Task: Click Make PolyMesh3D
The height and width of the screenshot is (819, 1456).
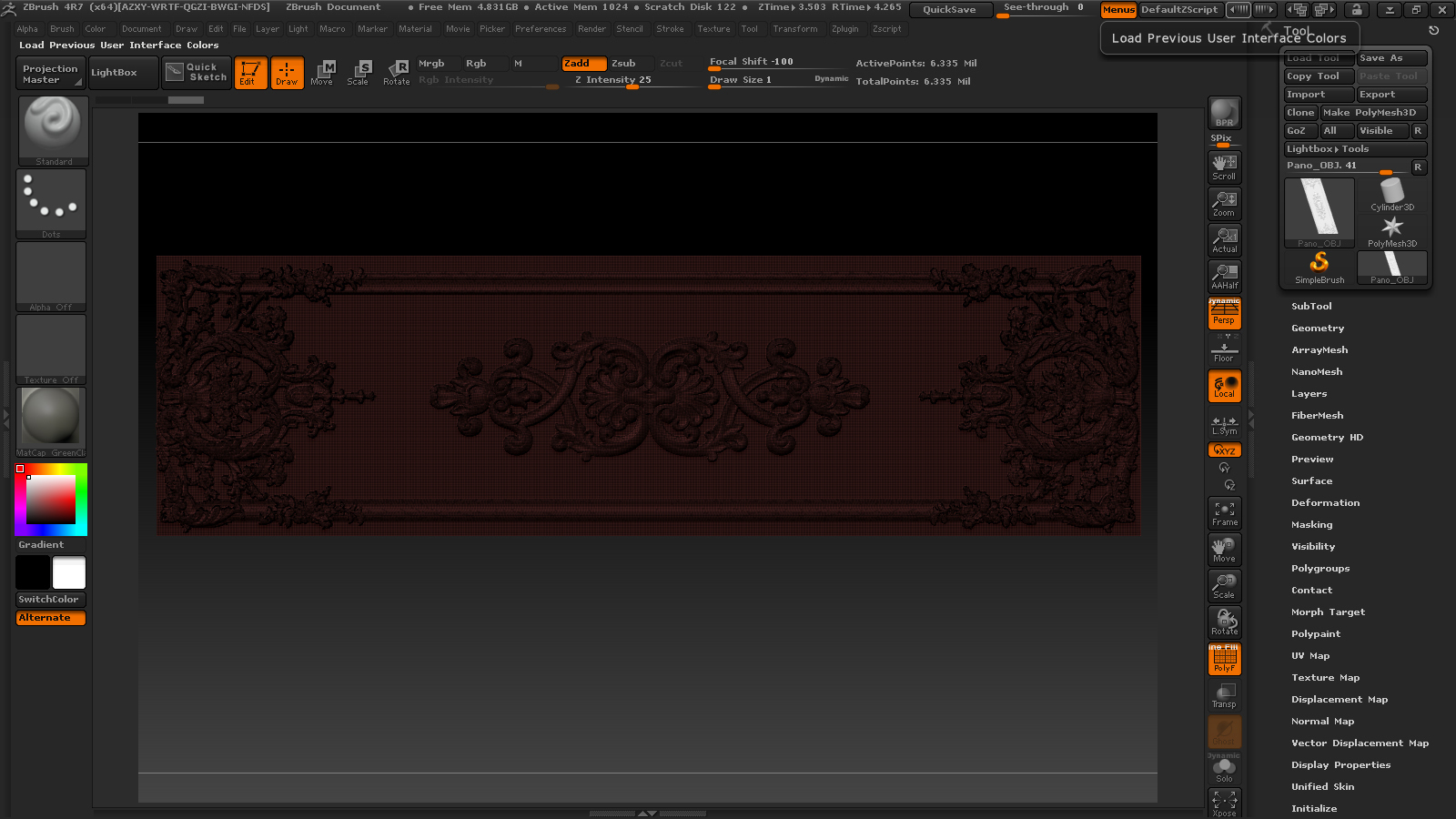Action: [1373, 113]
